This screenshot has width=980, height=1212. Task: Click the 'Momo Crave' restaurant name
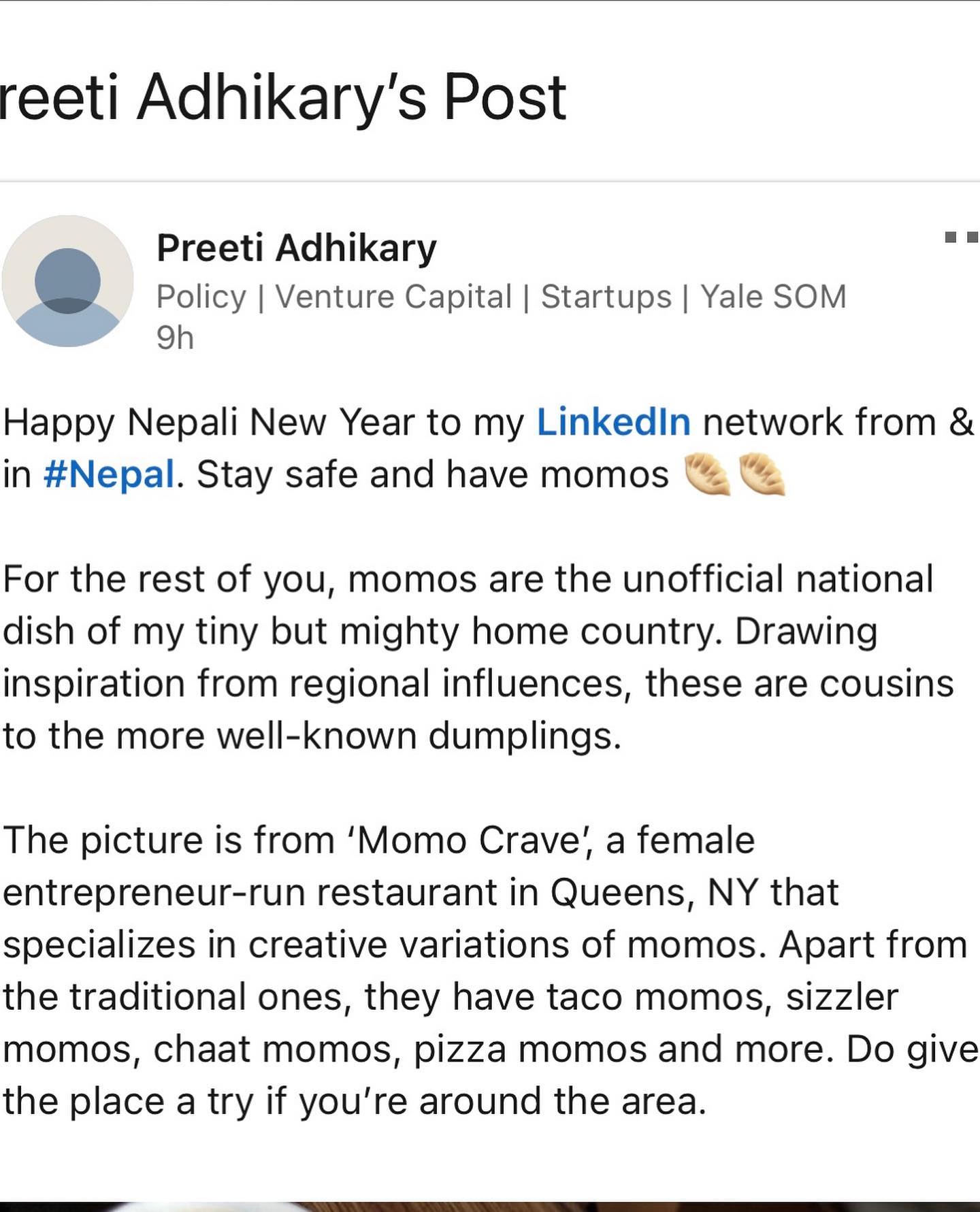[x=465, y=840]
